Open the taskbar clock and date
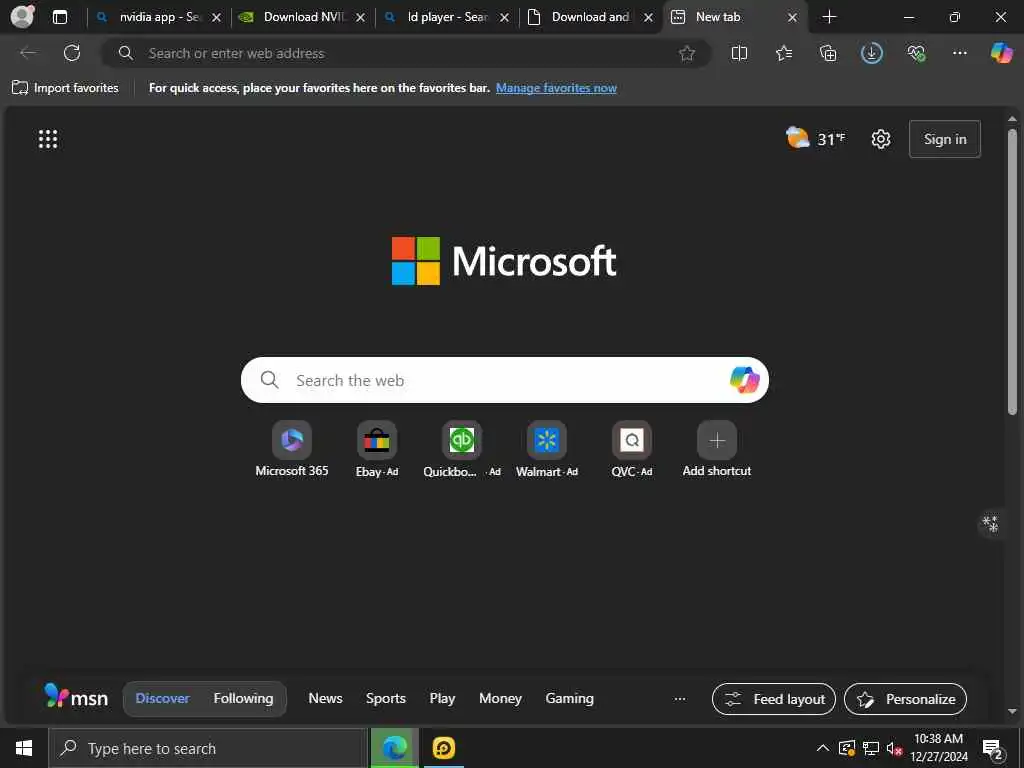Viewport: 1024px width, 768px height. (x=938, y=748)
